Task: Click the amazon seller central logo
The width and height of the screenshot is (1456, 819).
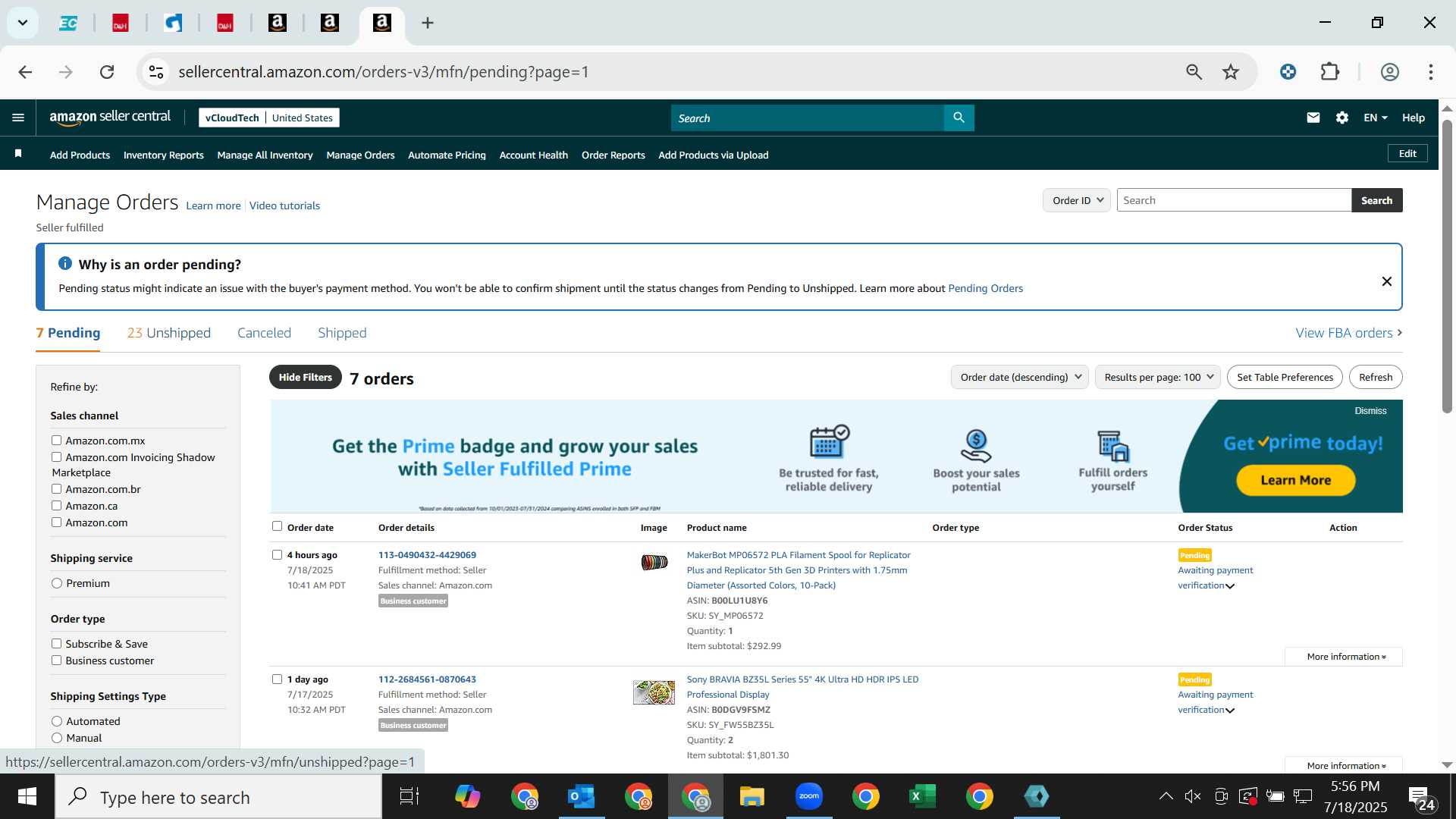Action: point(110,117)
